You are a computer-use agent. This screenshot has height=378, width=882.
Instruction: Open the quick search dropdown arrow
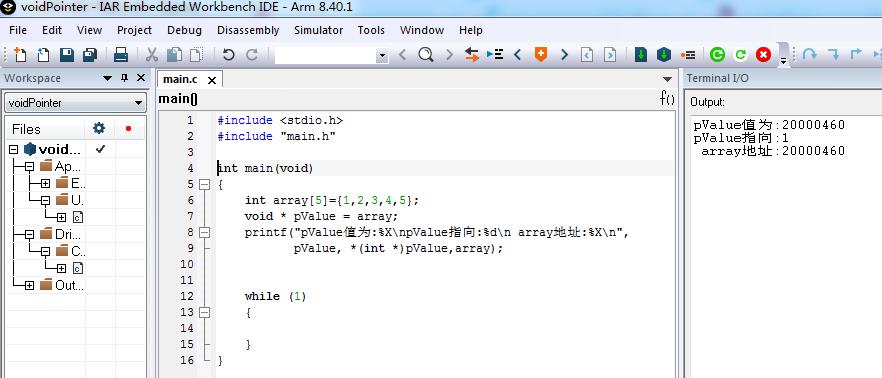click(382, 55)
